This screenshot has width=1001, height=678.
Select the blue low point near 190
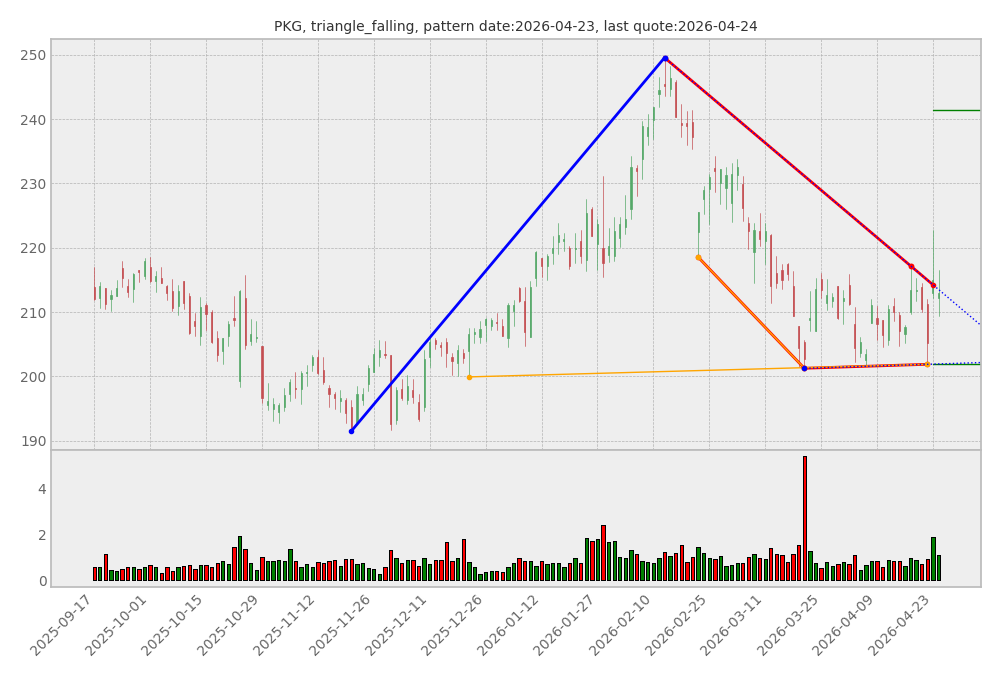(x=351, y=431)
